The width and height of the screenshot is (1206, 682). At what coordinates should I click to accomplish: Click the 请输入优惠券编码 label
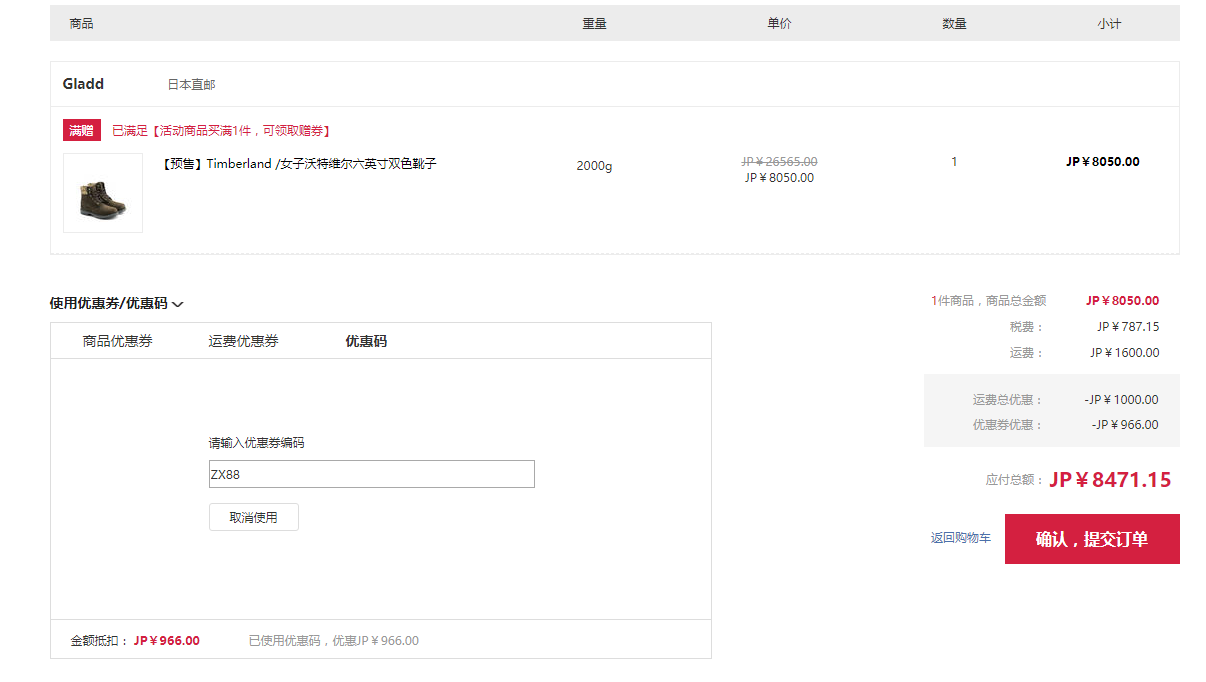tap(256, 443)
